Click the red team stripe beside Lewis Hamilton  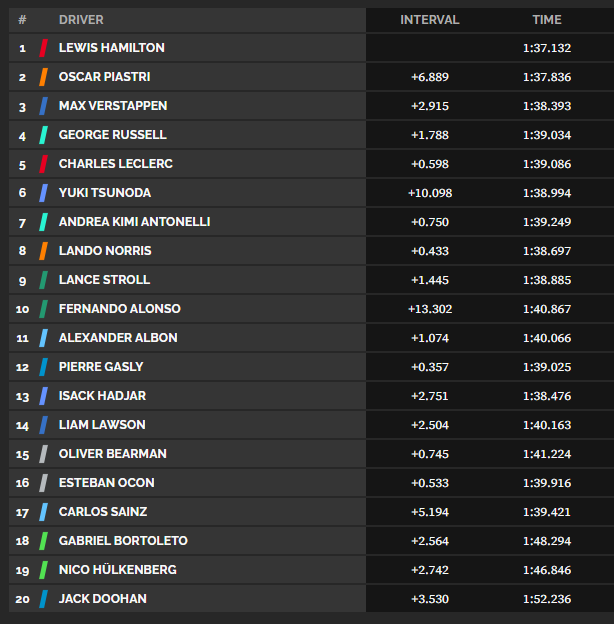tap(44, 48)
